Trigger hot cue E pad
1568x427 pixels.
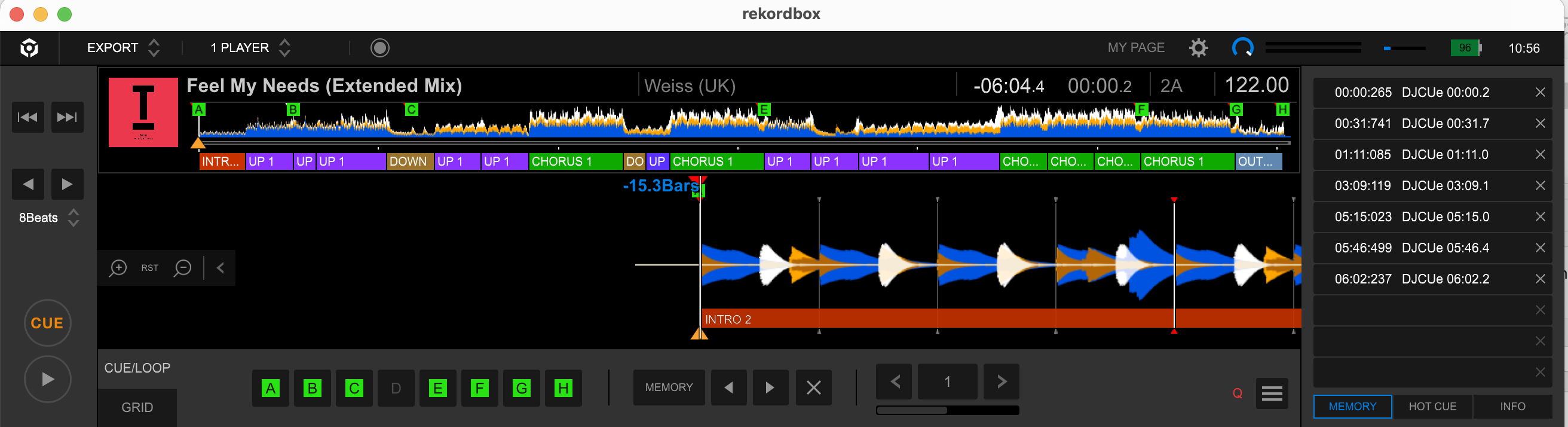click(437, 388)
